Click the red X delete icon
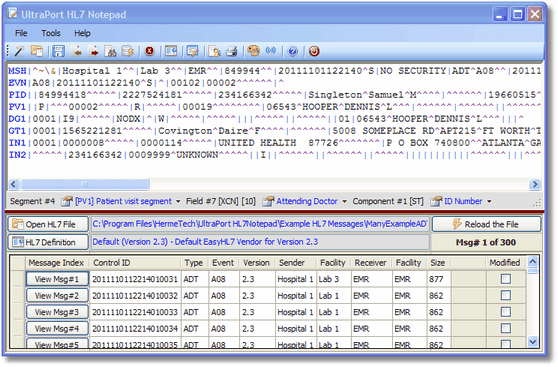This screenshot has height=367, width=558. click(149, 51)
